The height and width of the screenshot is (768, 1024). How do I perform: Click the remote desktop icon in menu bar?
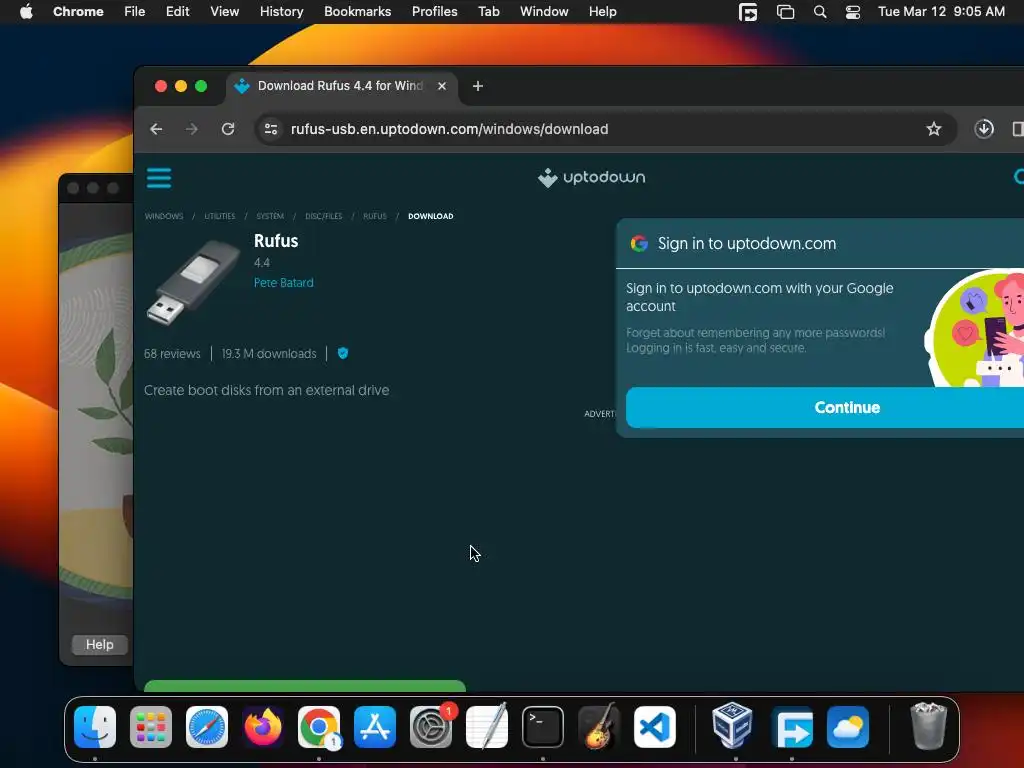click(x=748, y=12)
